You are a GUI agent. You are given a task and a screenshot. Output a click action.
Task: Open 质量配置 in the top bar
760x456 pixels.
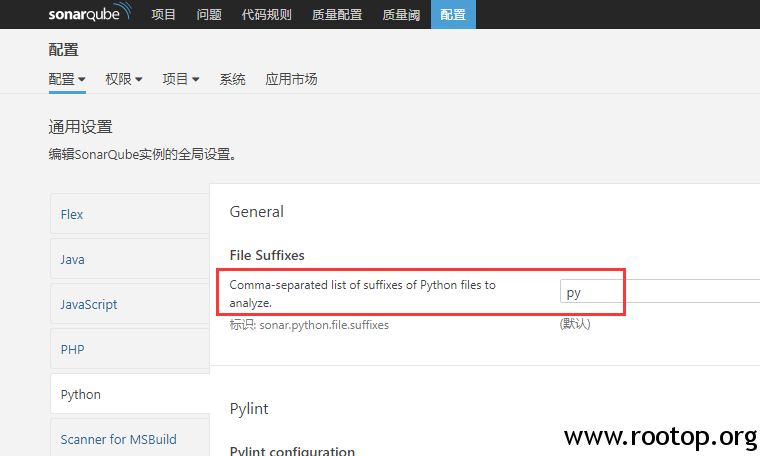(337, 15)
